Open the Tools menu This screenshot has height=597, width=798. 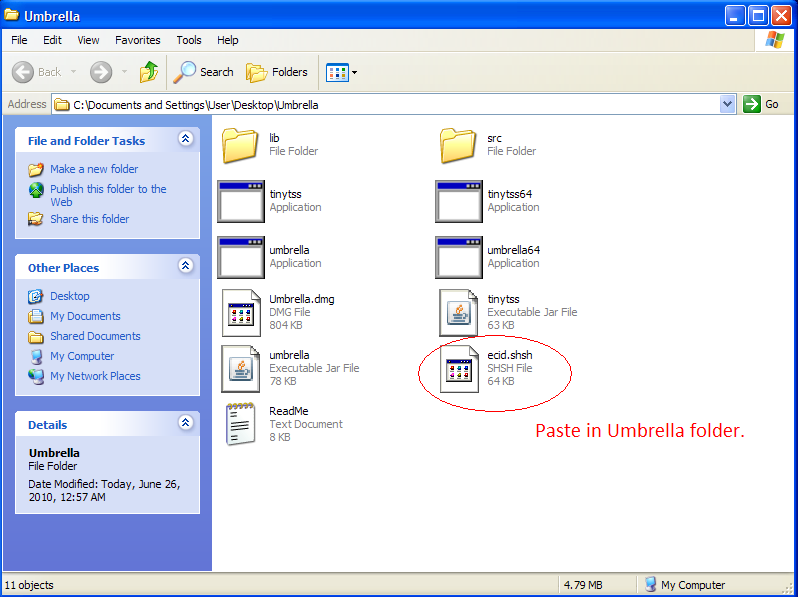coord(189,40)
